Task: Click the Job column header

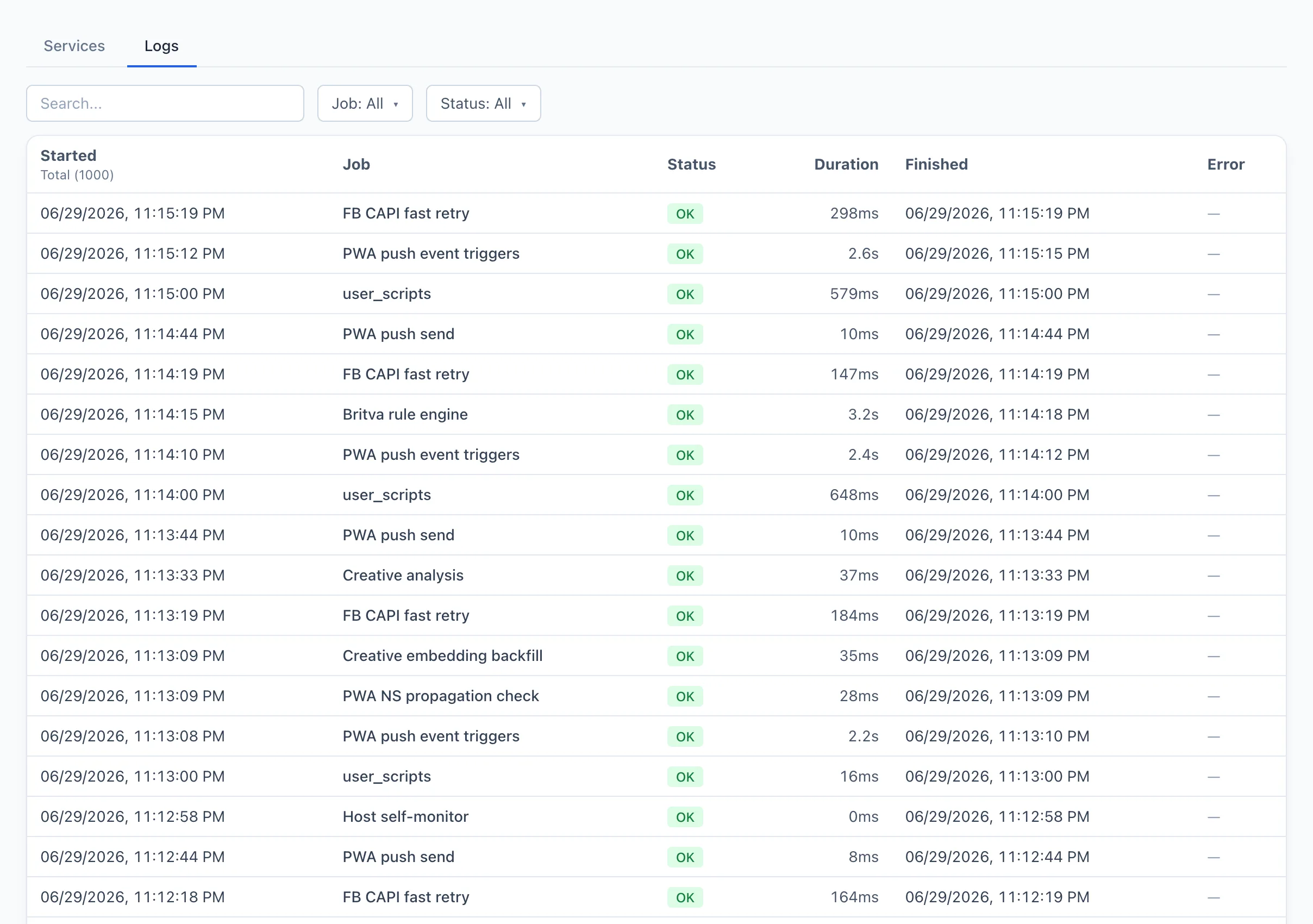Action: point(357,165)
